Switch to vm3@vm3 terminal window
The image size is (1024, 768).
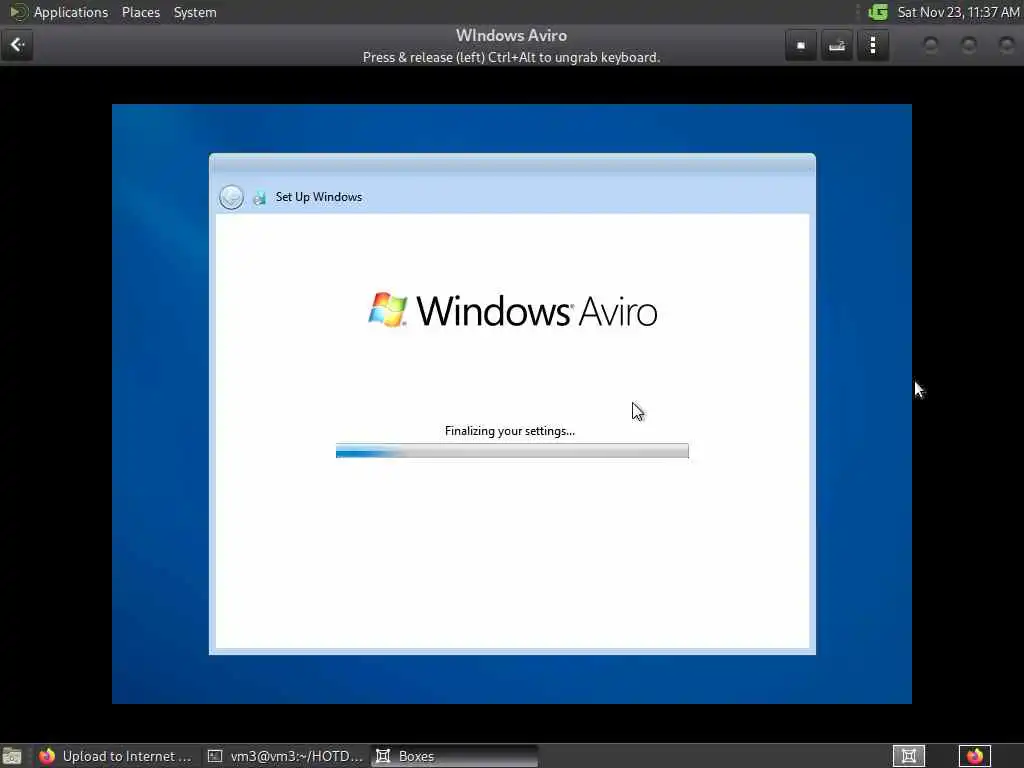pos(285,756)
